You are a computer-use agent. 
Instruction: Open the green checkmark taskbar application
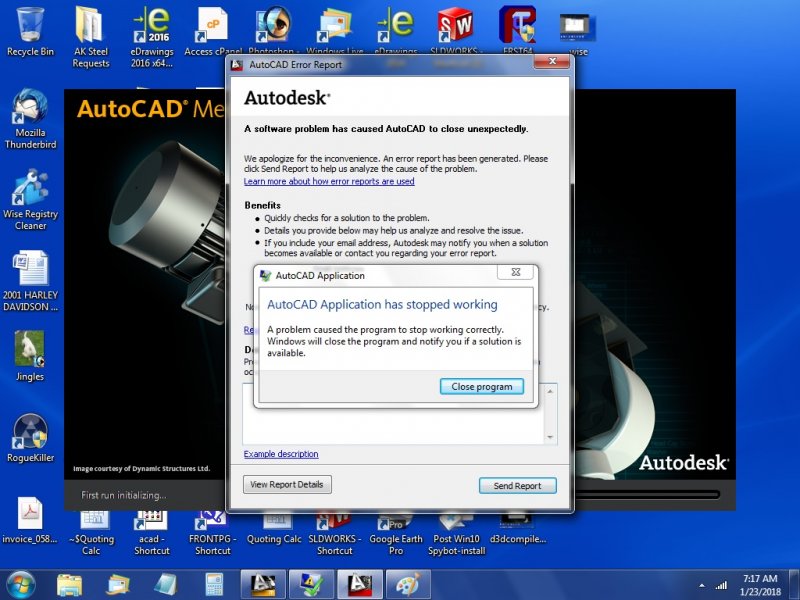click(x=311, y=585)
